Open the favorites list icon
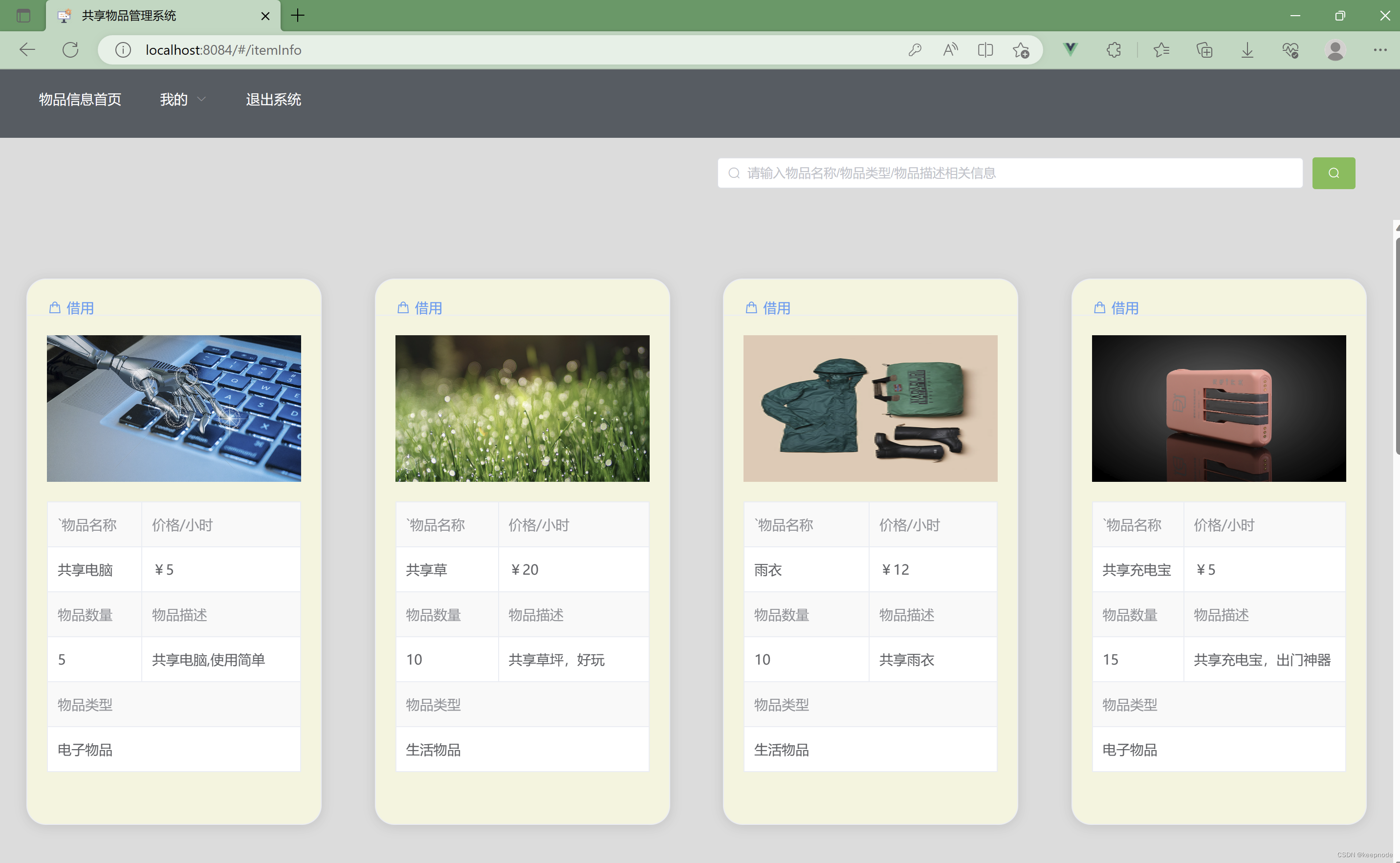1400x863 pixels. pos(1161,50)
